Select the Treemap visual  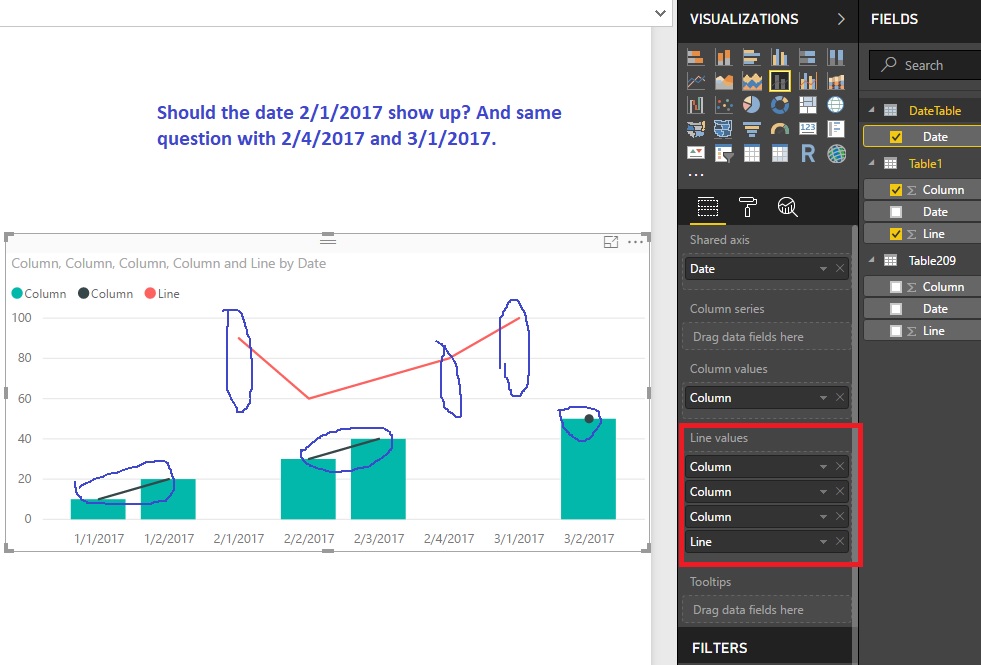(x=808, y=105)
